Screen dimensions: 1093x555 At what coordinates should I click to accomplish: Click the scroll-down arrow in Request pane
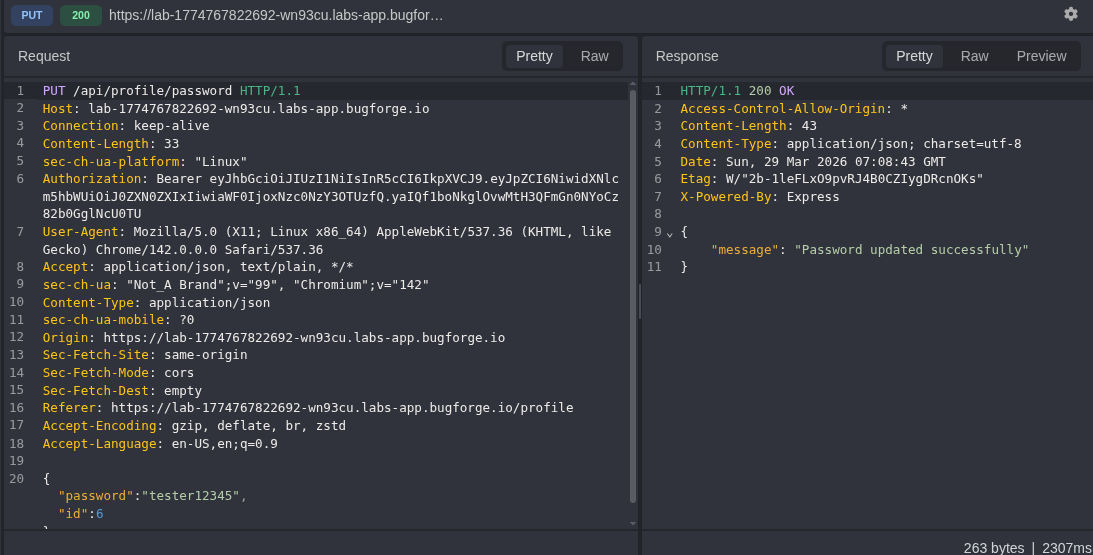(632, 522)
